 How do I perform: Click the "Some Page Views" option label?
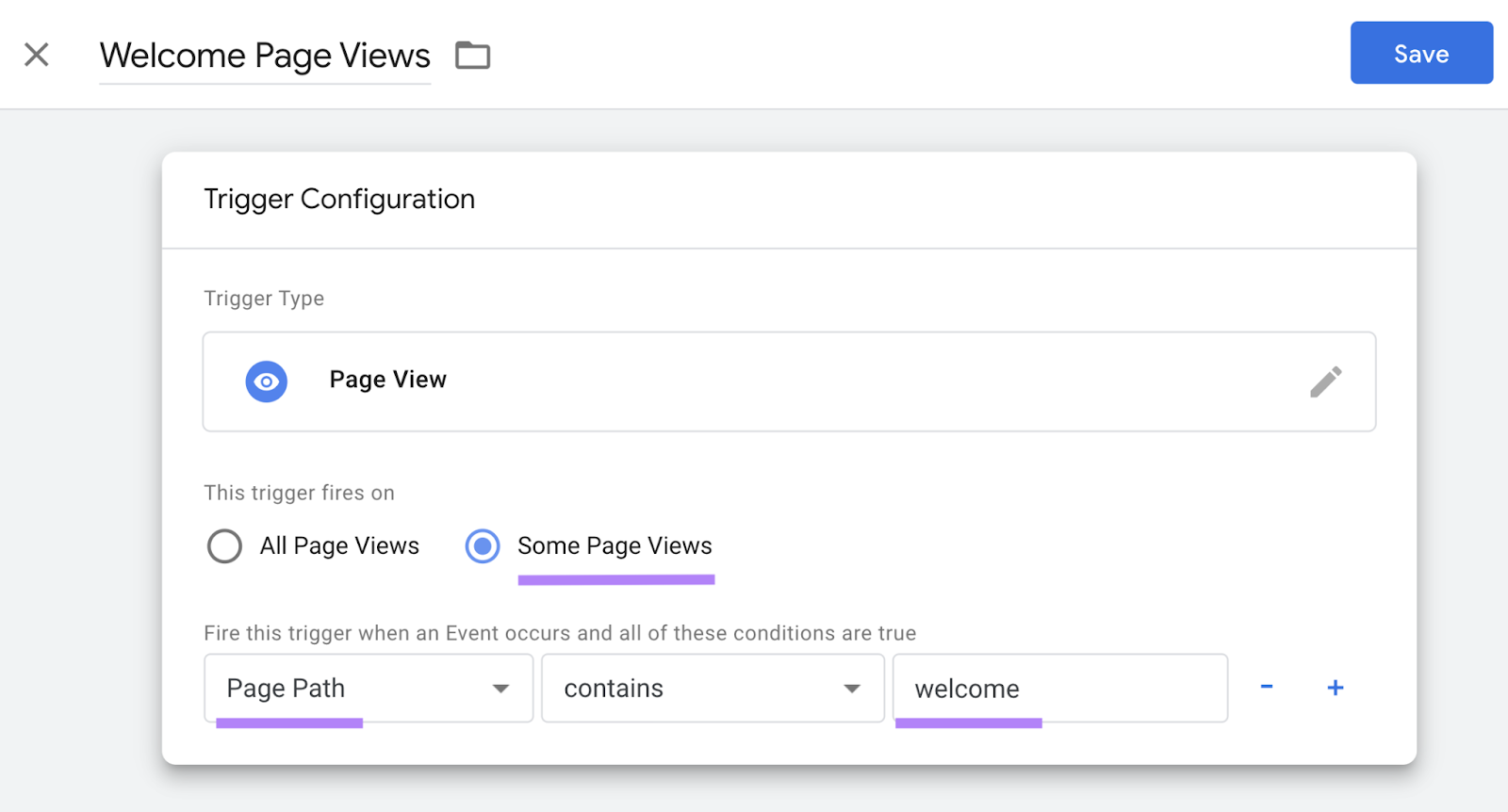pyautogui.click(x=615, y=546)
